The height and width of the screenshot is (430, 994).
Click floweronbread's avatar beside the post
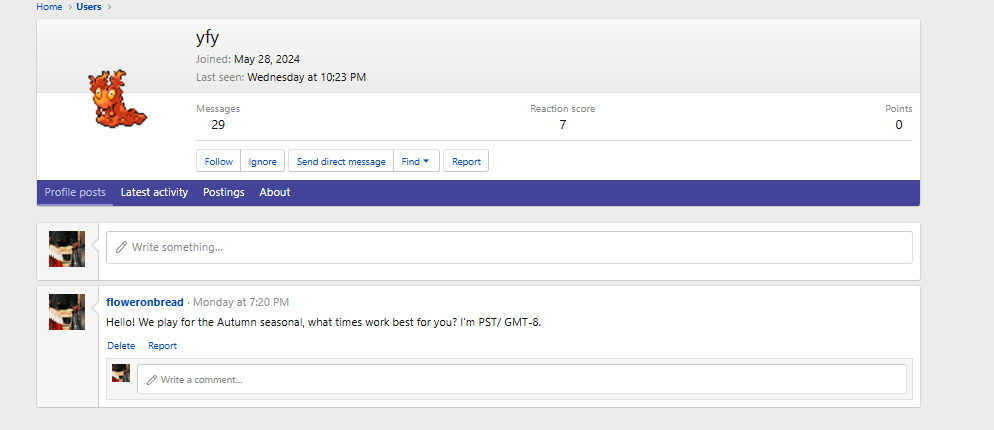pos(67,312)
